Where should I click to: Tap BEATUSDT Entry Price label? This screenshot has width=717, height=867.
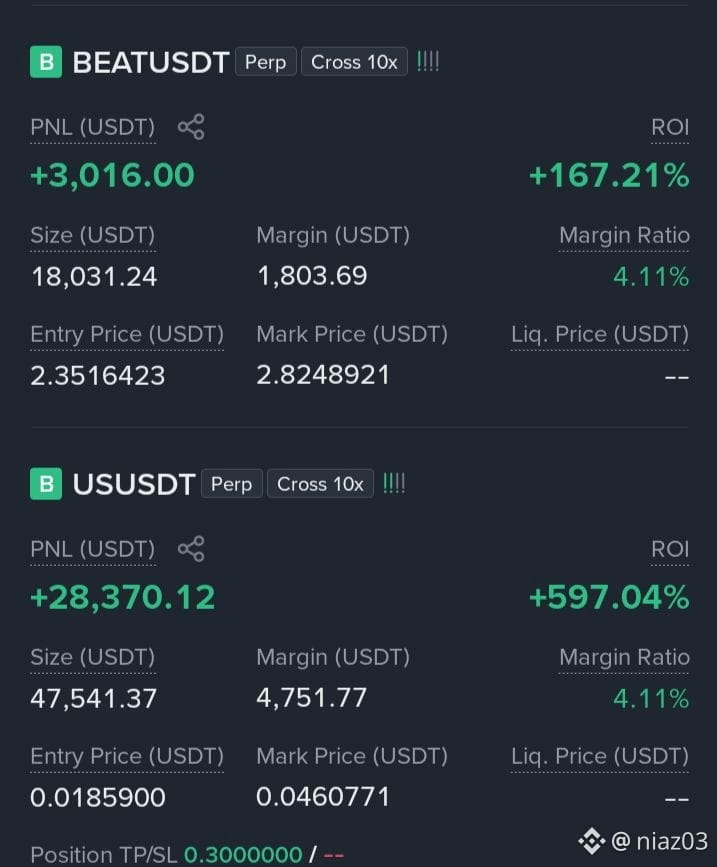point(127,334)
